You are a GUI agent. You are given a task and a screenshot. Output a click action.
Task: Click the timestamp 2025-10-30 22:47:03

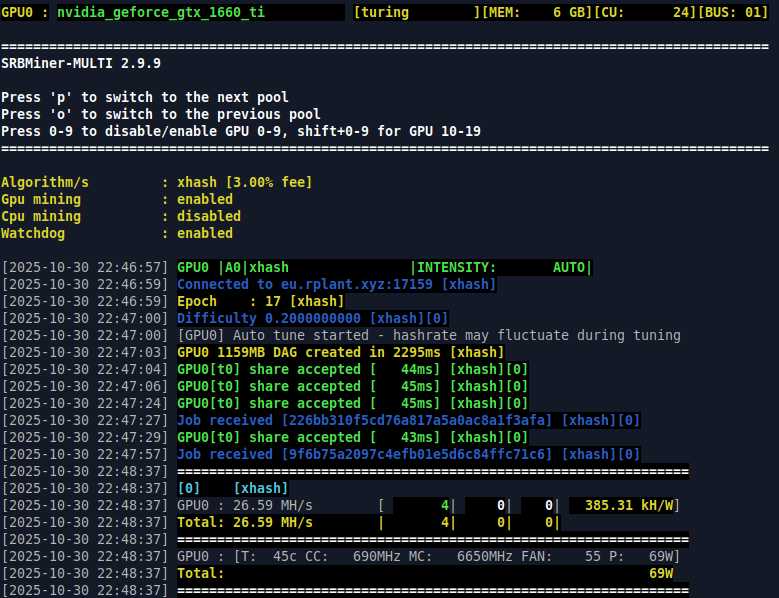click(x=84, y=352)
